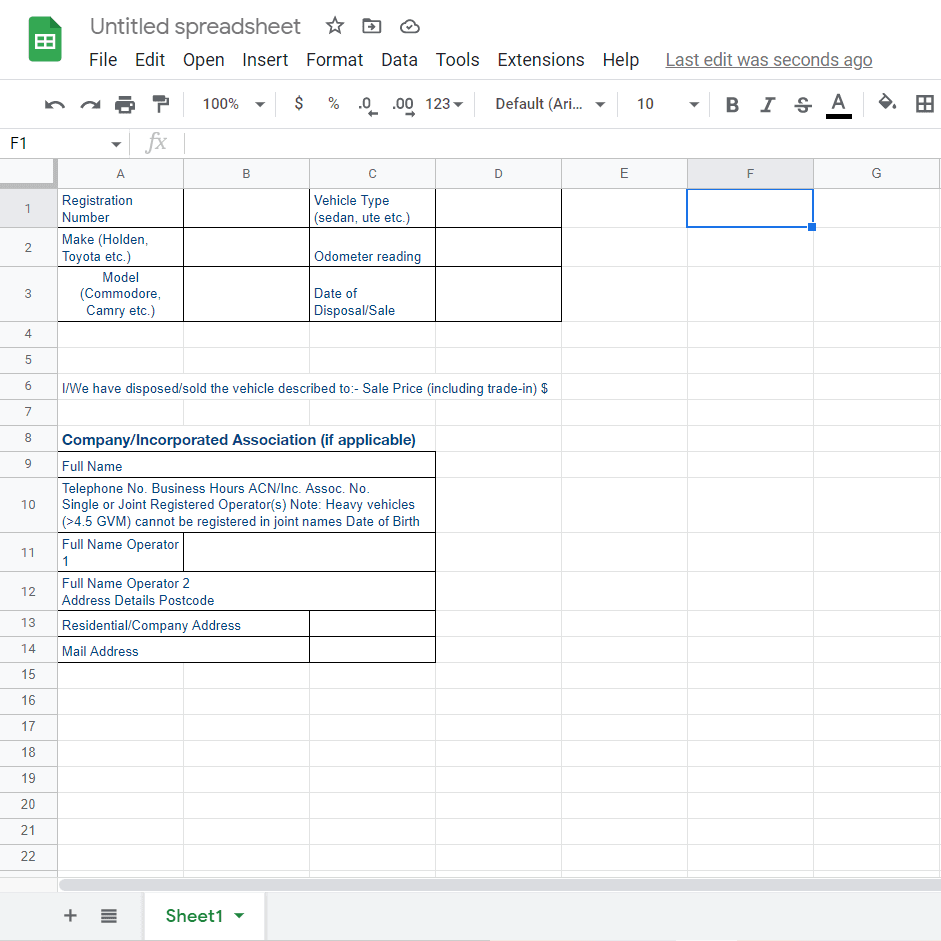
Task: Select the Model (Commodore, Camry etc.) cell
Action: point(121,294)
